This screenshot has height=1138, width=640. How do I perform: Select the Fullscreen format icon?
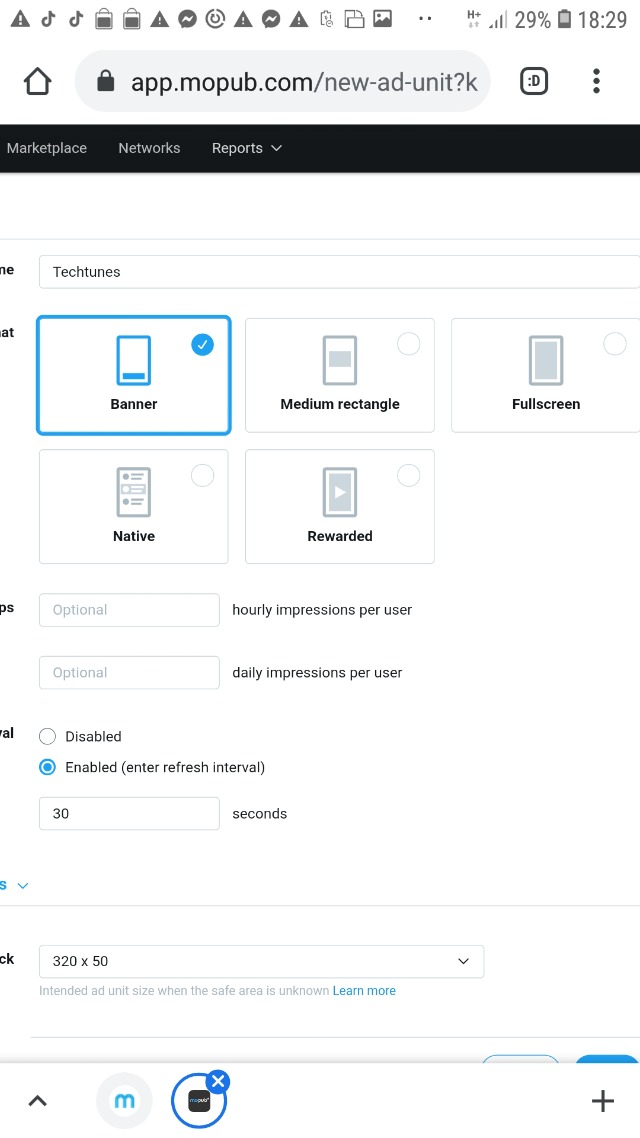(x=546, y=360)
